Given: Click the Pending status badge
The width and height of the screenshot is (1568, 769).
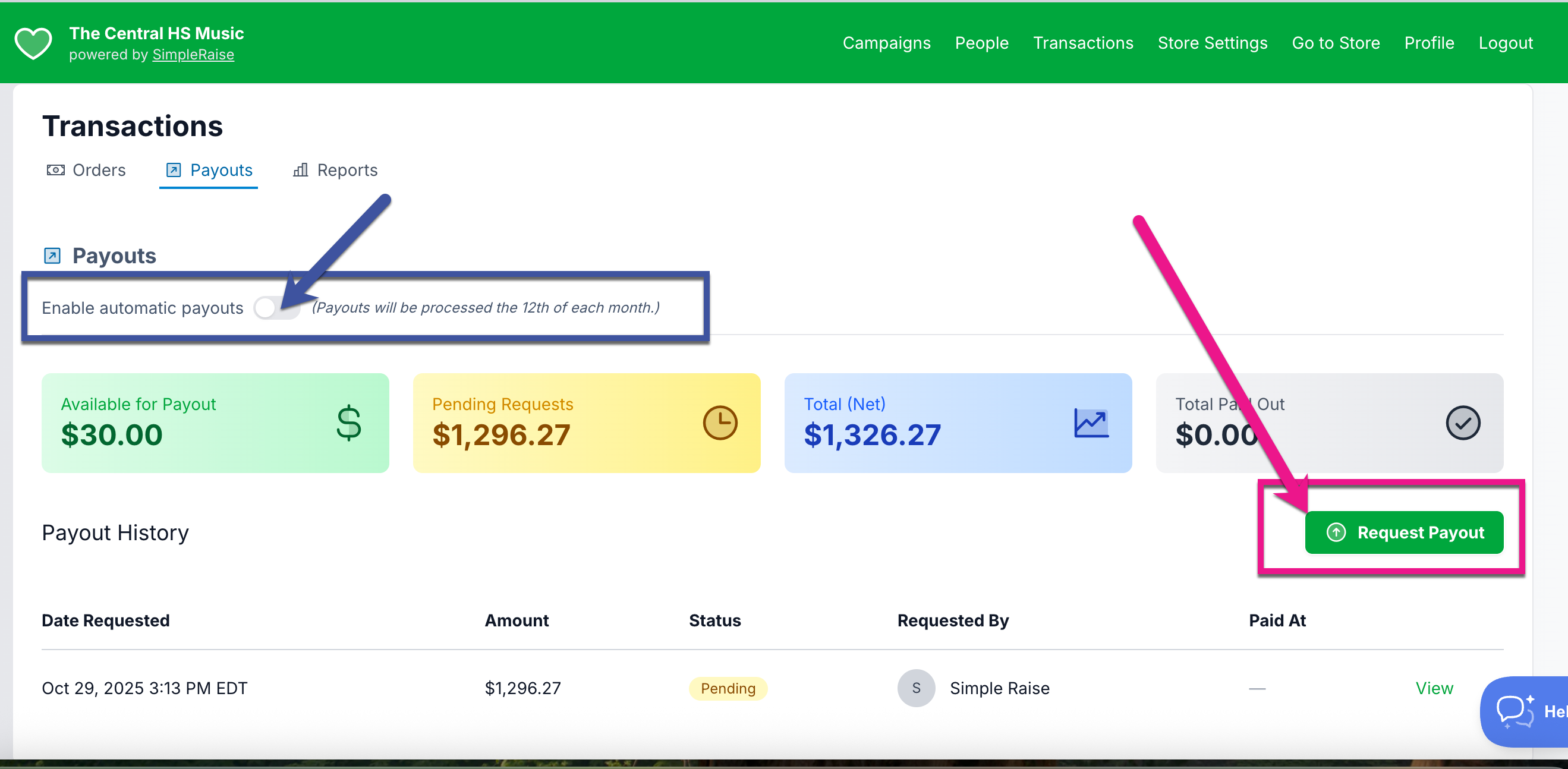Looking at the screenshot, I should tap(728, 689).
